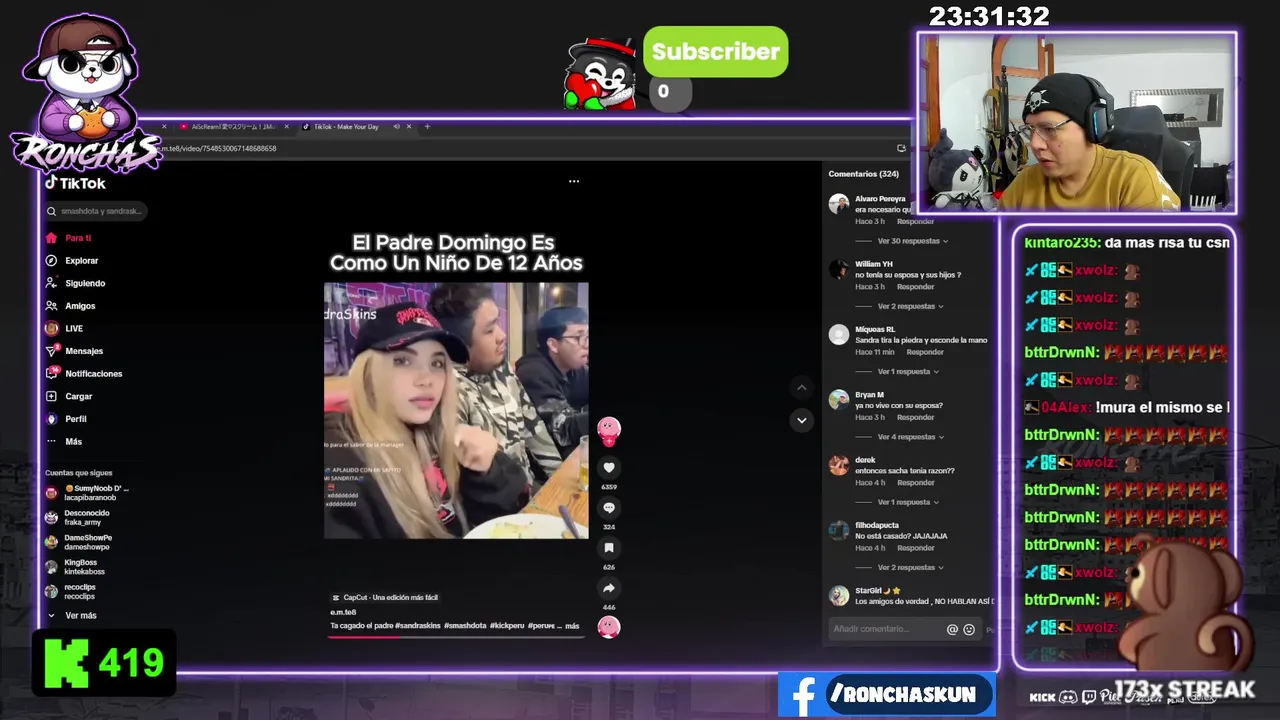Open the Cargar upload page
Screen dimensions: 1280x720
coord(69,396)
